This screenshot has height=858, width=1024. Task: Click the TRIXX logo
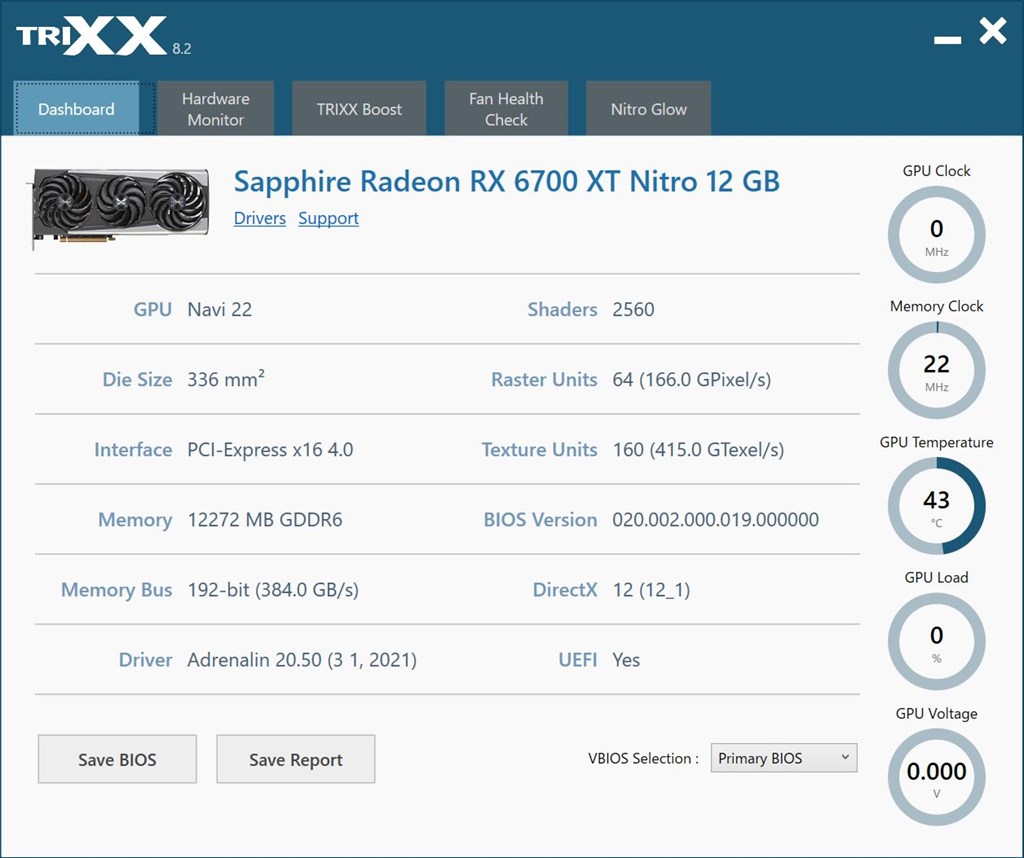[x=85, y=32]
